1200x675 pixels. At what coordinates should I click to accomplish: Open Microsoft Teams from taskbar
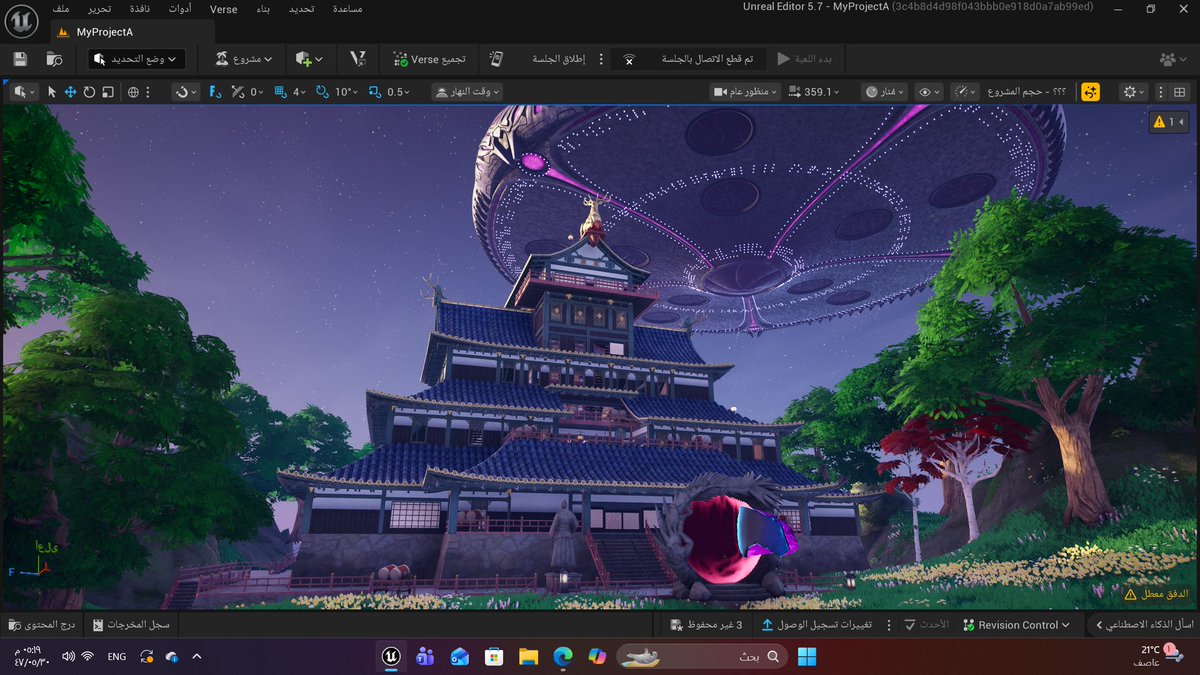click(424, 656)
